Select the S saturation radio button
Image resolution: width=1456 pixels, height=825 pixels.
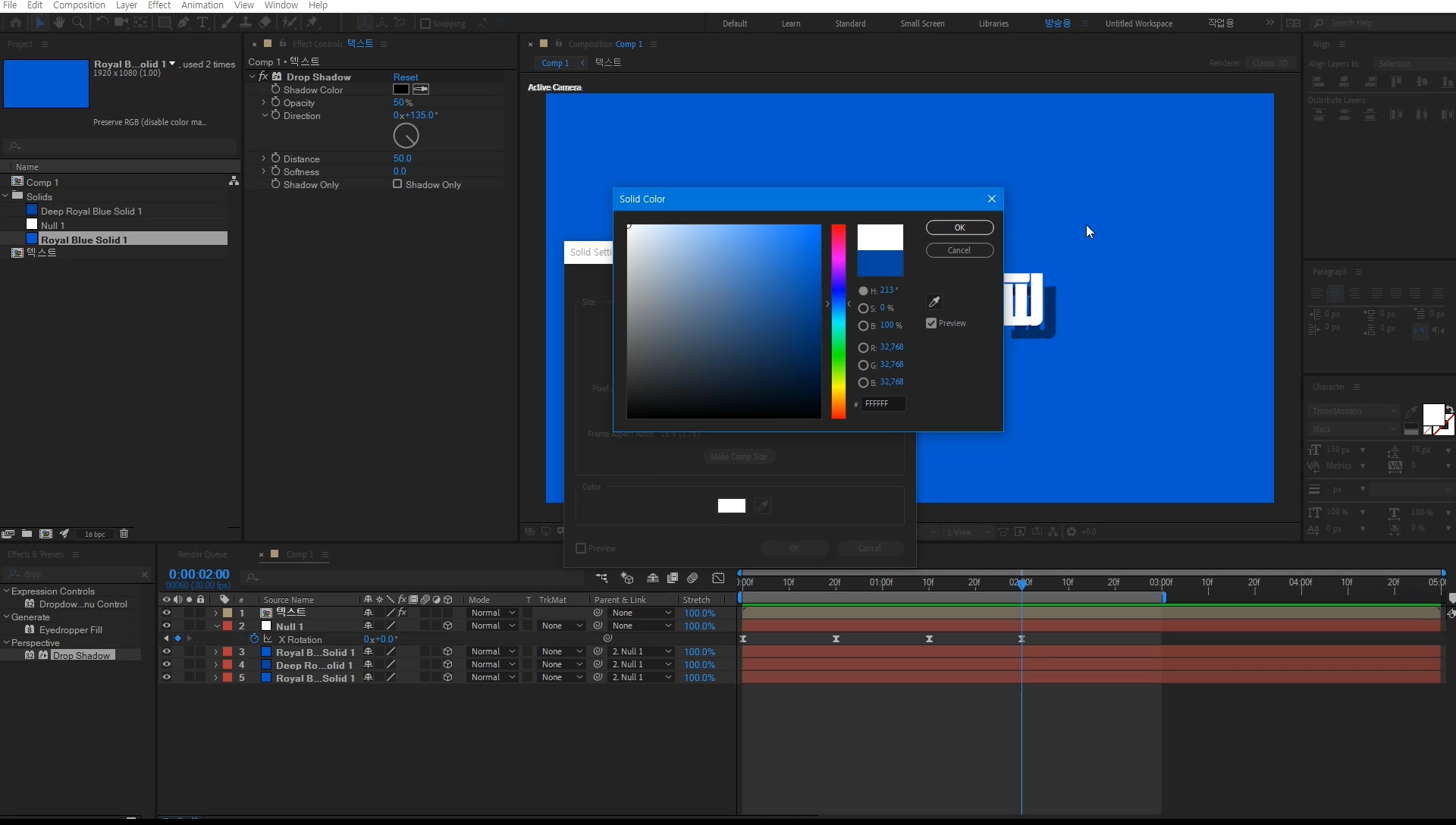pos(863,309)
